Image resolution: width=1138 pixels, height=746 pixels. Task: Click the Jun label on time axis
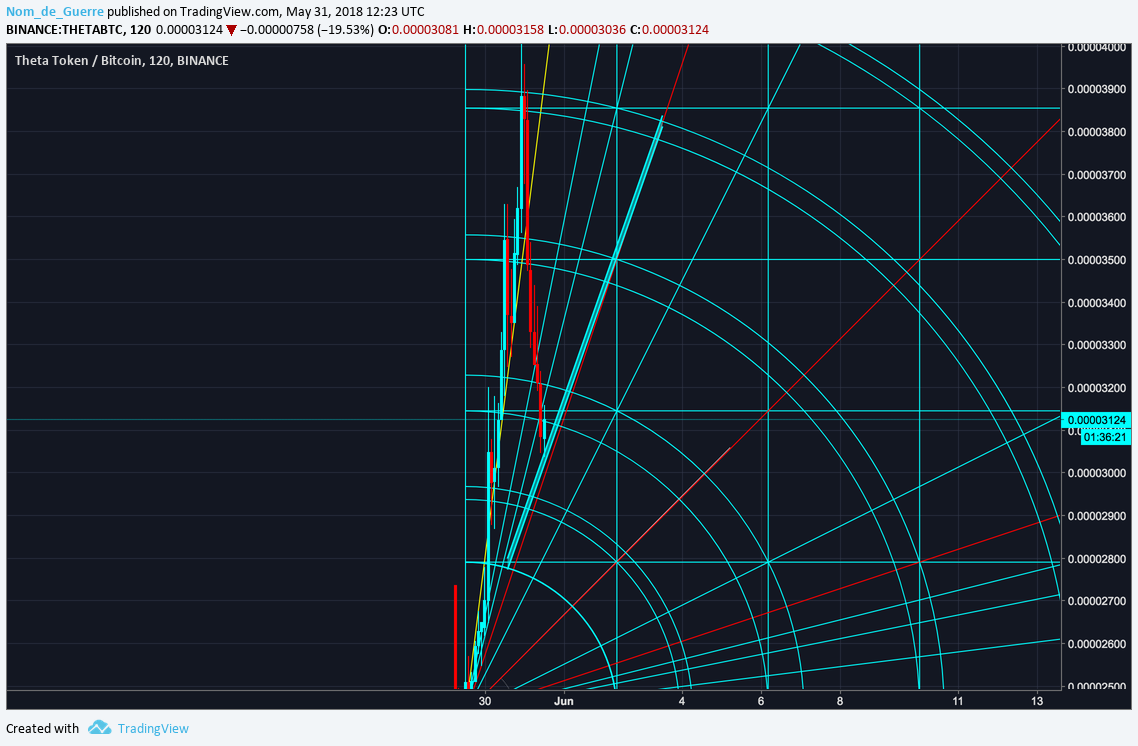[564, 701]
